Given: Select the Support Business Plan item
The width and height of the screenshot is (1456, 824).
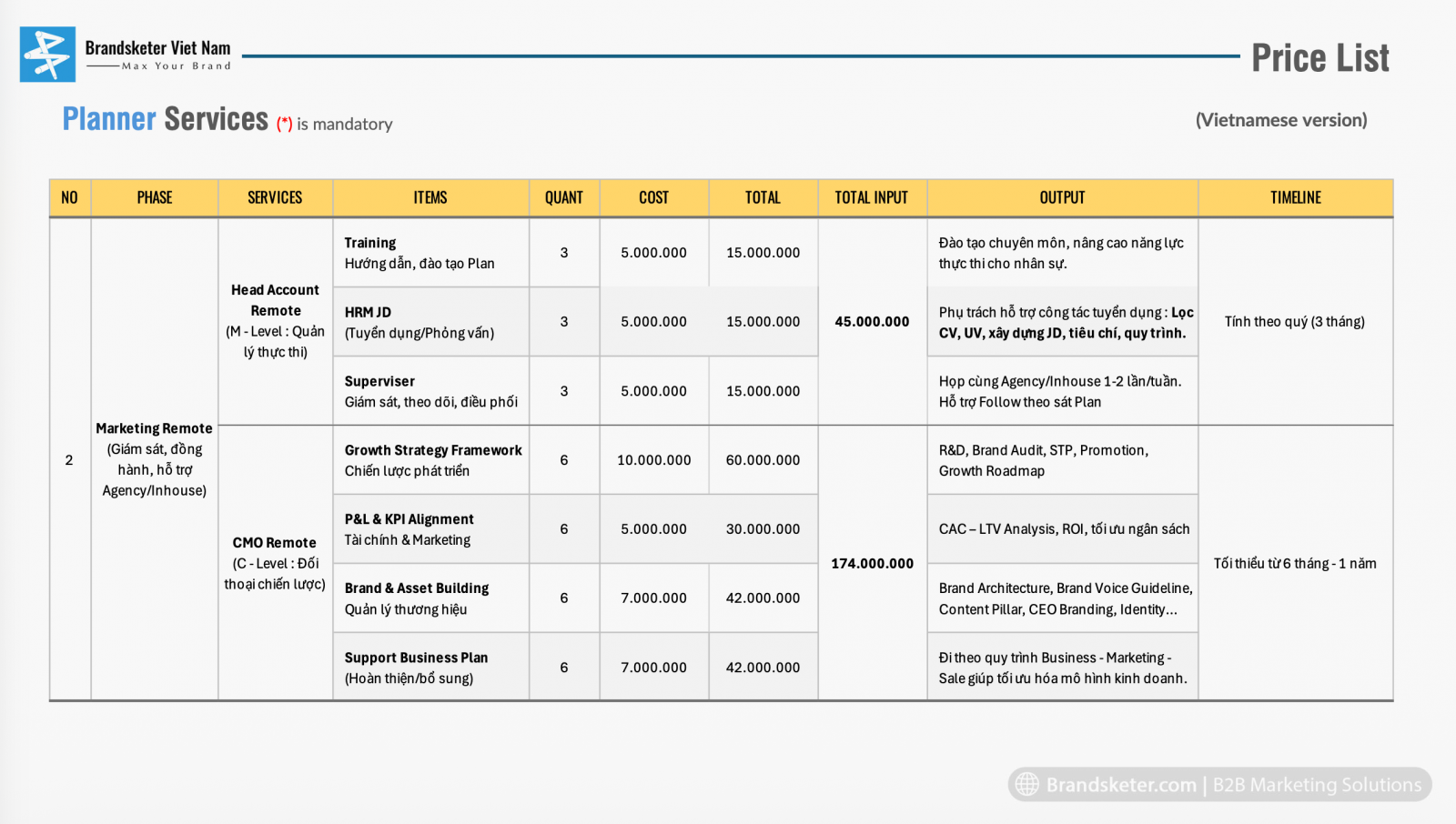Looking at the screenshot, I should click(x=416, y=667).
